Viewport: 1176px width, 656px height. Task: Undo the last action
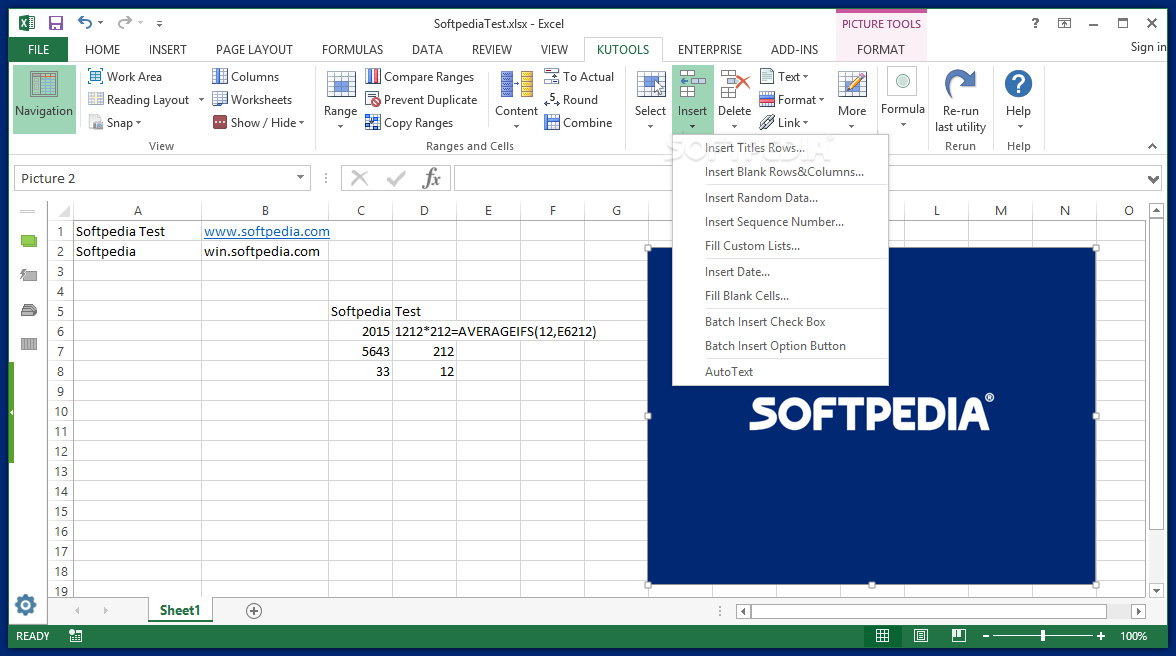[85, 23]
